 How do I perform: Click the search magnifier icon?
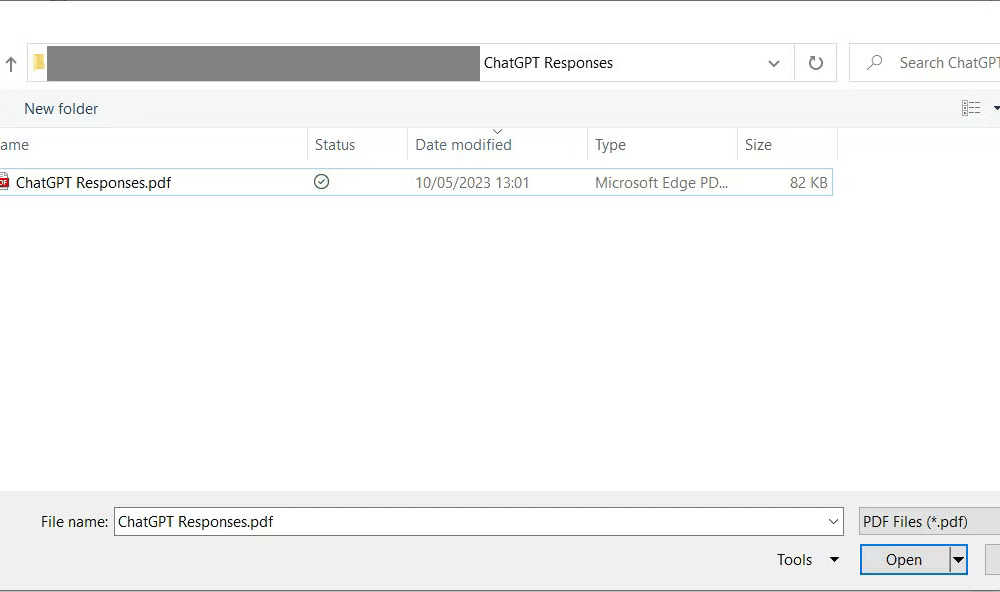tap(874, 62)
